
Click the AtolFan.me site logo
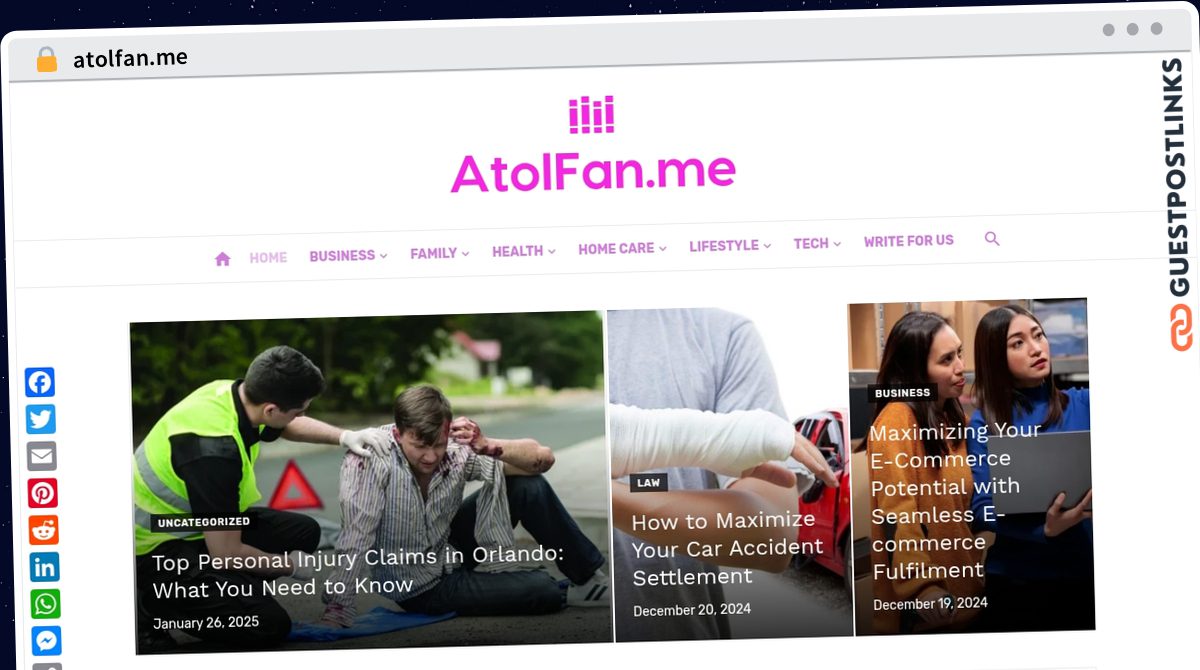[x=593, y=146]
